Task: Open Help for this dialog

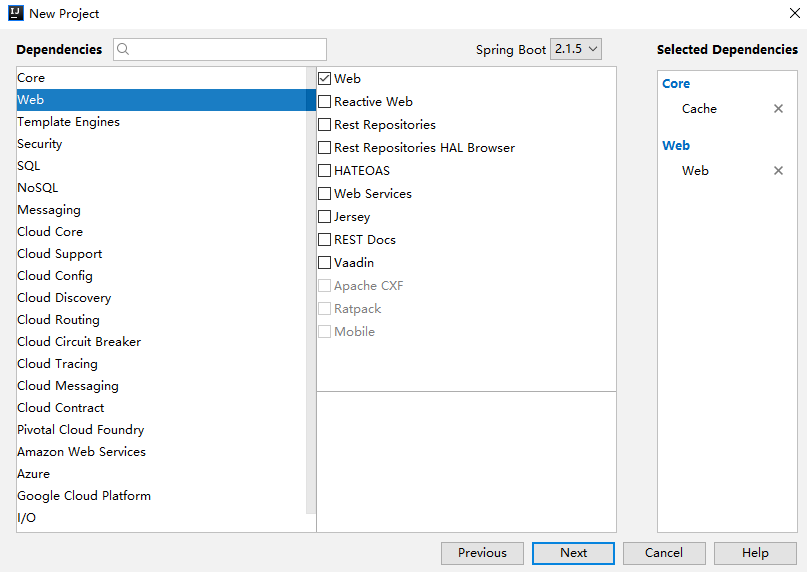Action: [755, 553]
